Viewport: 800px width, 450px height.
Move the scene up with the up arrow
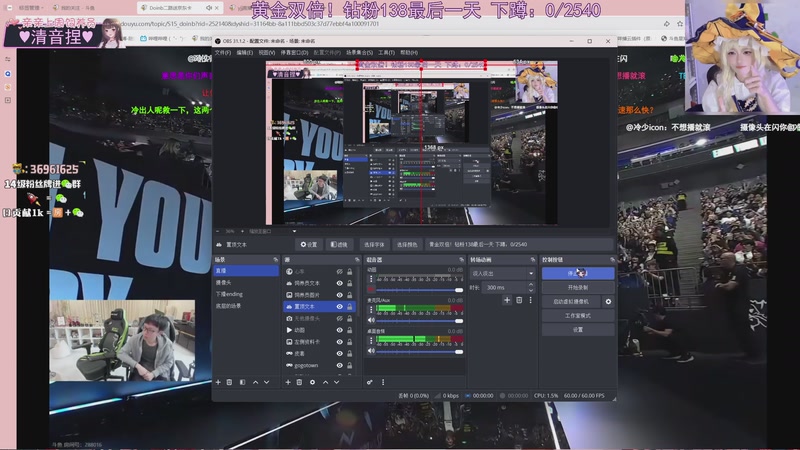click(256, 382)
